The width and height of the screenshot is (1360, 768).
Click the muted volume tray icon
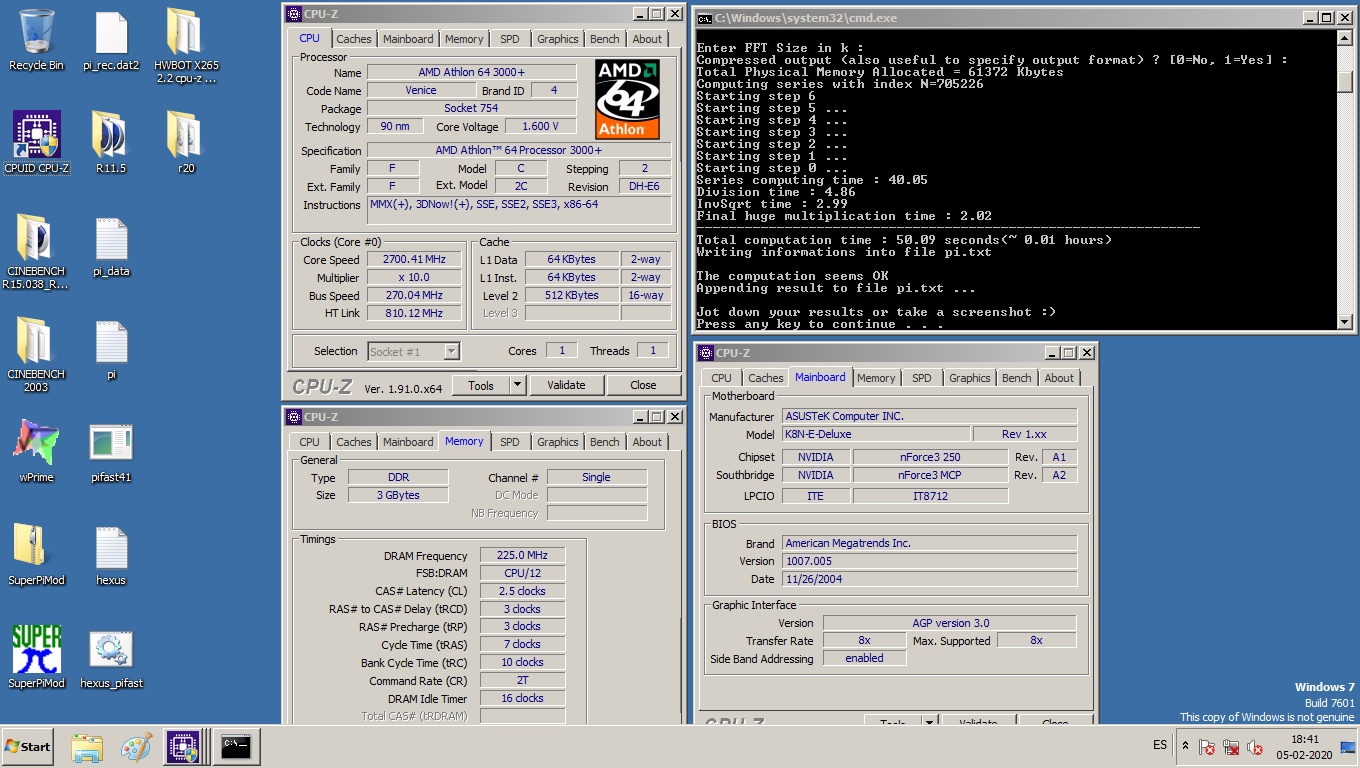1255,747
